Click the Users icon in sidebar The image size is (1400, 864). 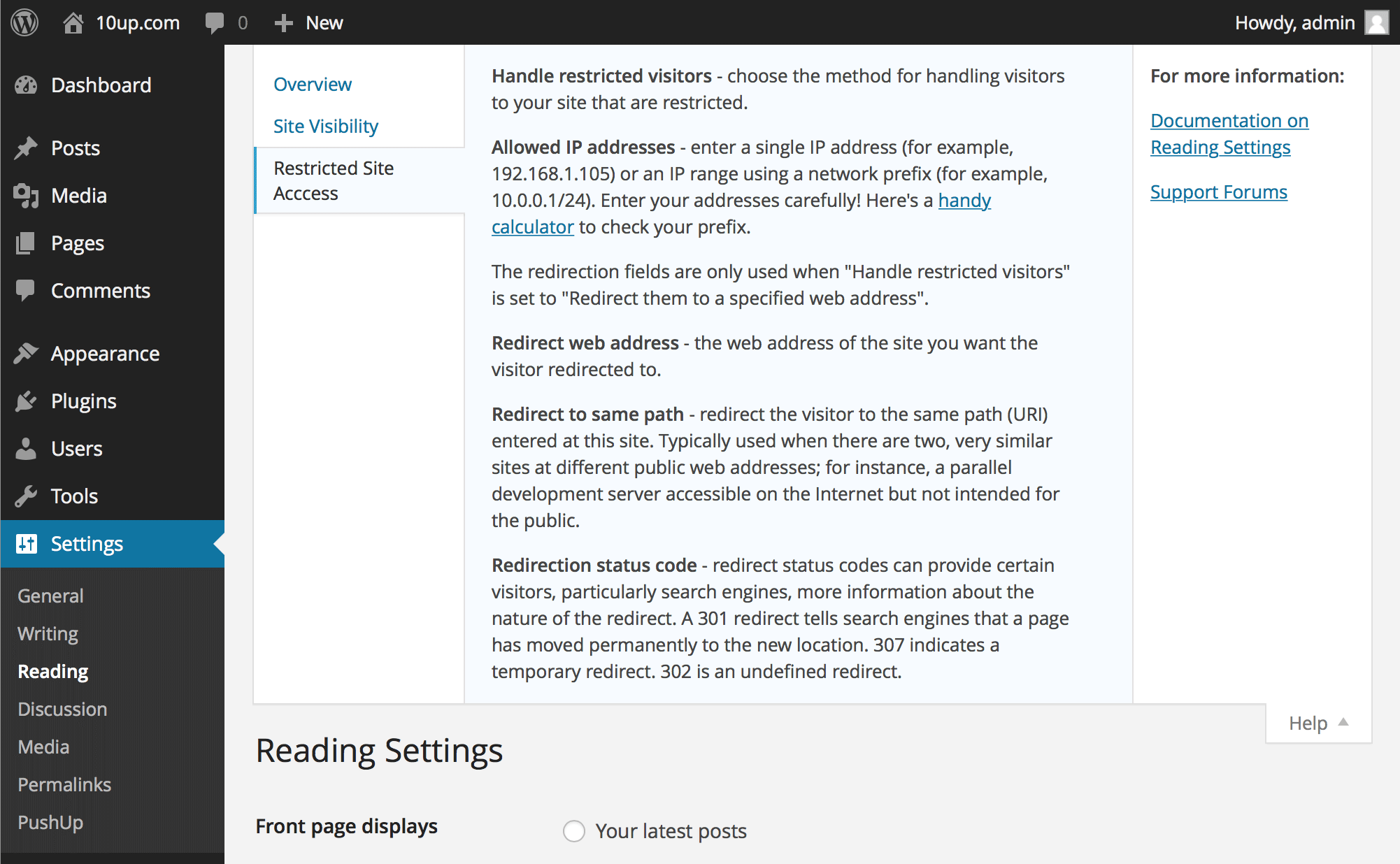tap(26, 449)
